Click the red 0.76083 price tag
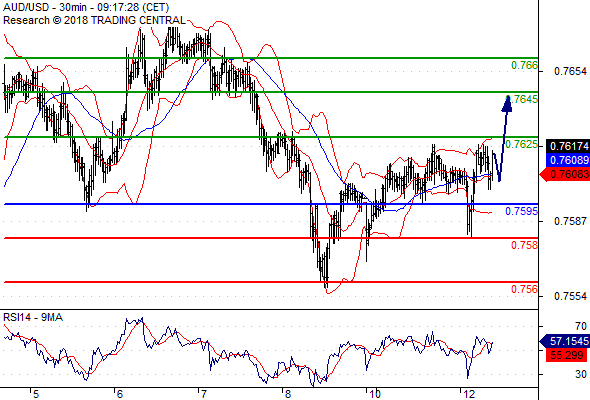This screenshot has width=590, height=400. (x=565, y=174)
